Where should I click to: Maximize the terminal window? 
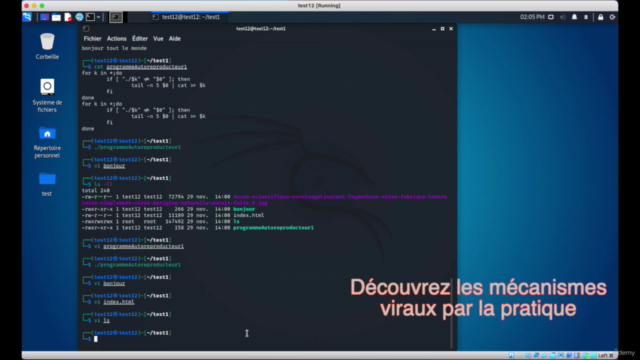coord(442,29)
